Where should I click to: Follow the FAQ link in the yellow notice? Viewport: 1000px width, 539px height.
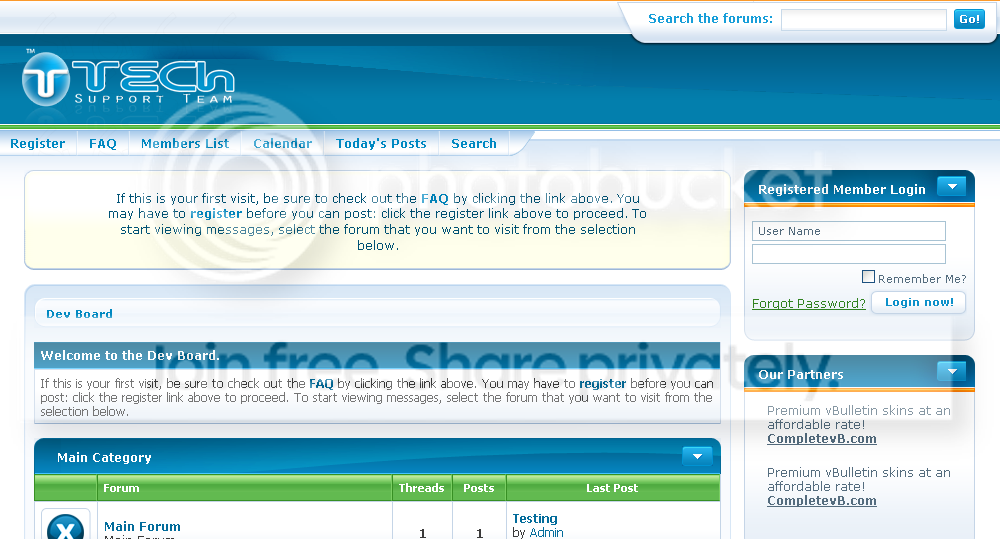click(434, 198)
